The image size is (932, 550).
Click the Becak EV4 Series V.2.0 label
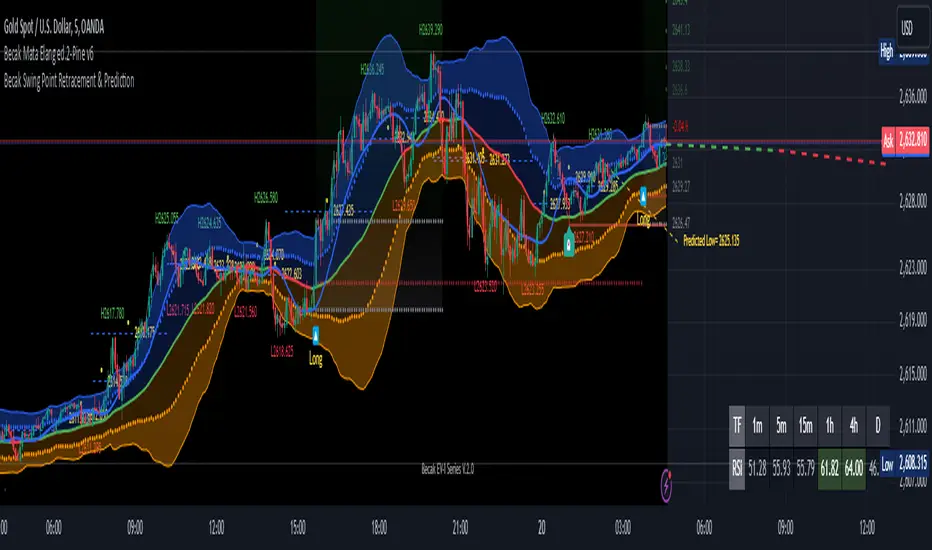coord(448,469)
